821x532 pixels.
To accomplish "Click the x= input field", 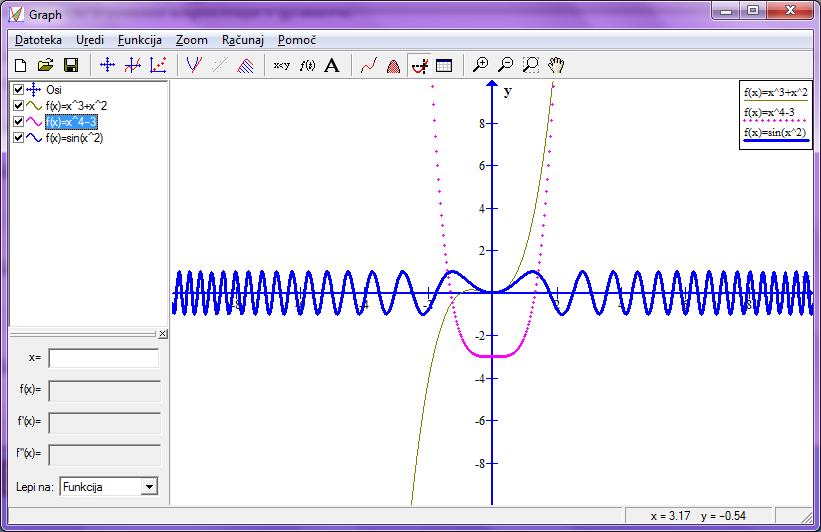I will coord(104,358).
